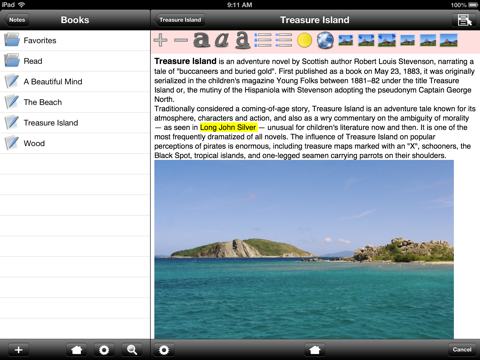Click the island photo in the note
The width and height of the screenshot is (480, 360).
(x=304, y=249)
